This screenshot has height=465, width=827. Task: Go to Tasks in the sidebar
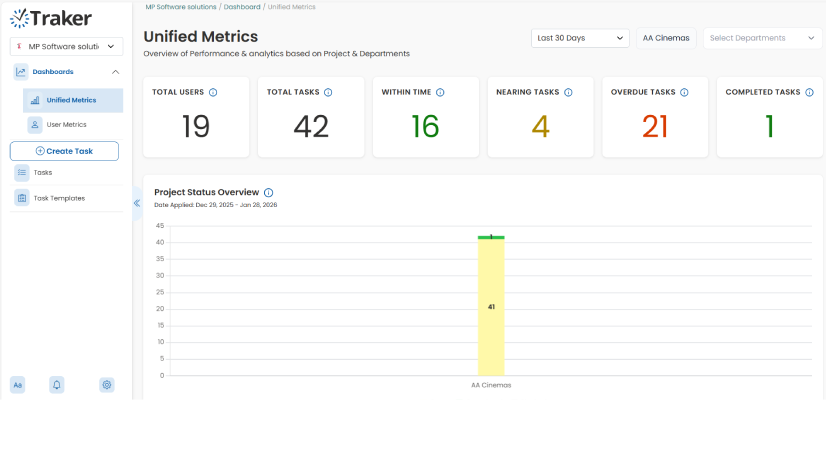coord(43,172)
